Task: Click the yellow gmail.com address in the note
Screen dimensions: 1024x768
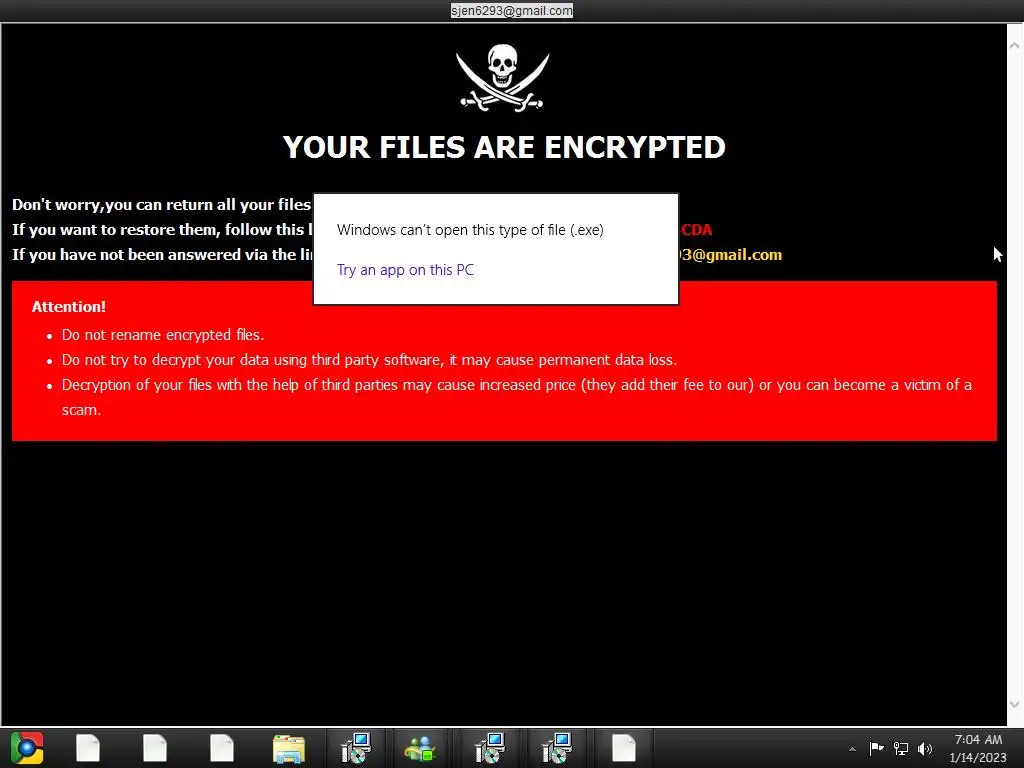Action: 731,255
